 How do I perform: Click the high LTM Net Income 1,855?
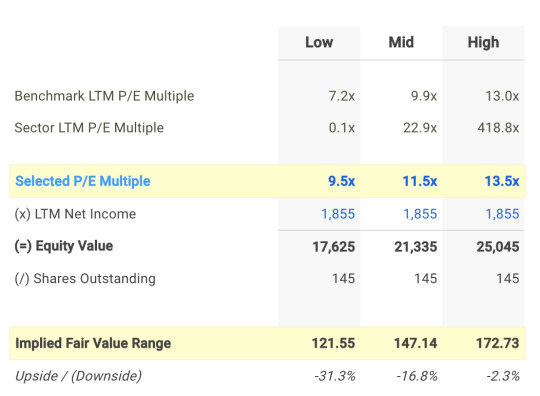[502, 214]
